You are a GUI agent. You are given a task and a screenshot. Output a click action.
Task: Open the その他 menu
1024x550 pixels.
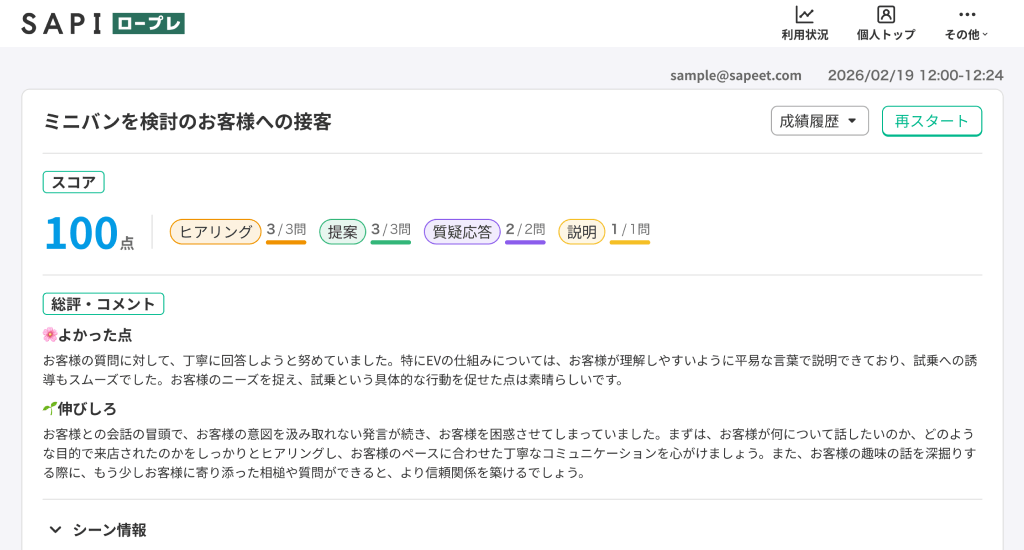[x=966, y=24]
